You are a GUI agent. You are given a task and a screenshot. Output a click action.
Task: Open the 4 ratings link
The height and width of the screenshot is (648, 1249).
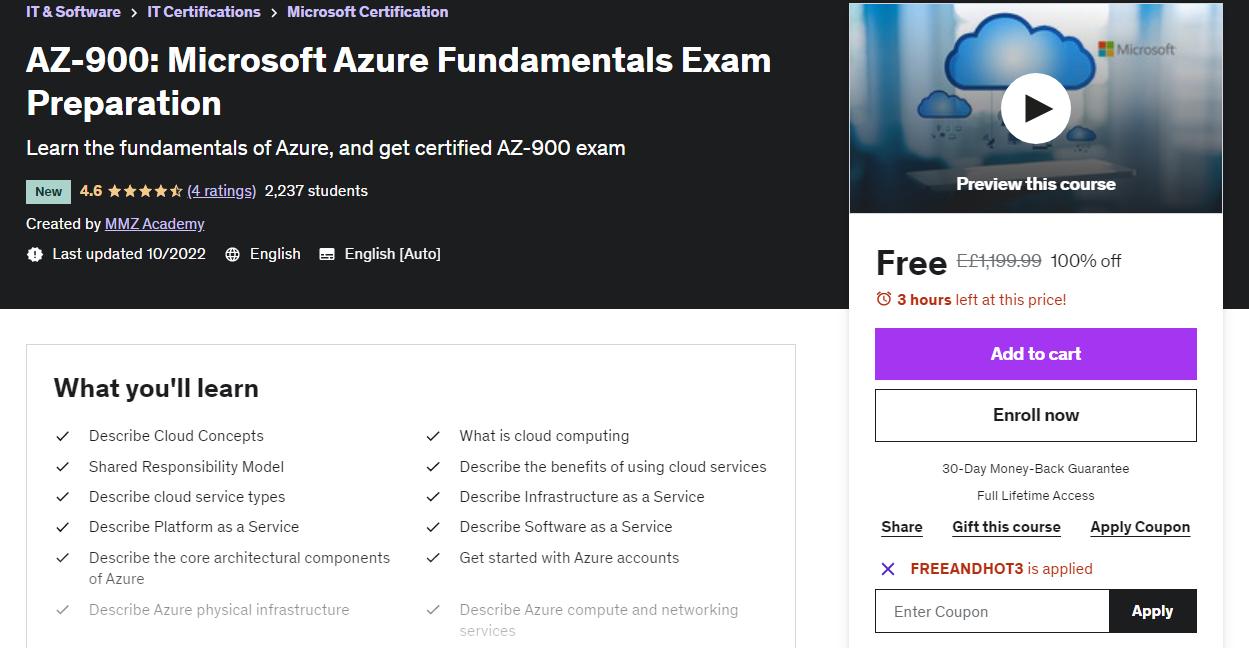(x=222, y=191)
